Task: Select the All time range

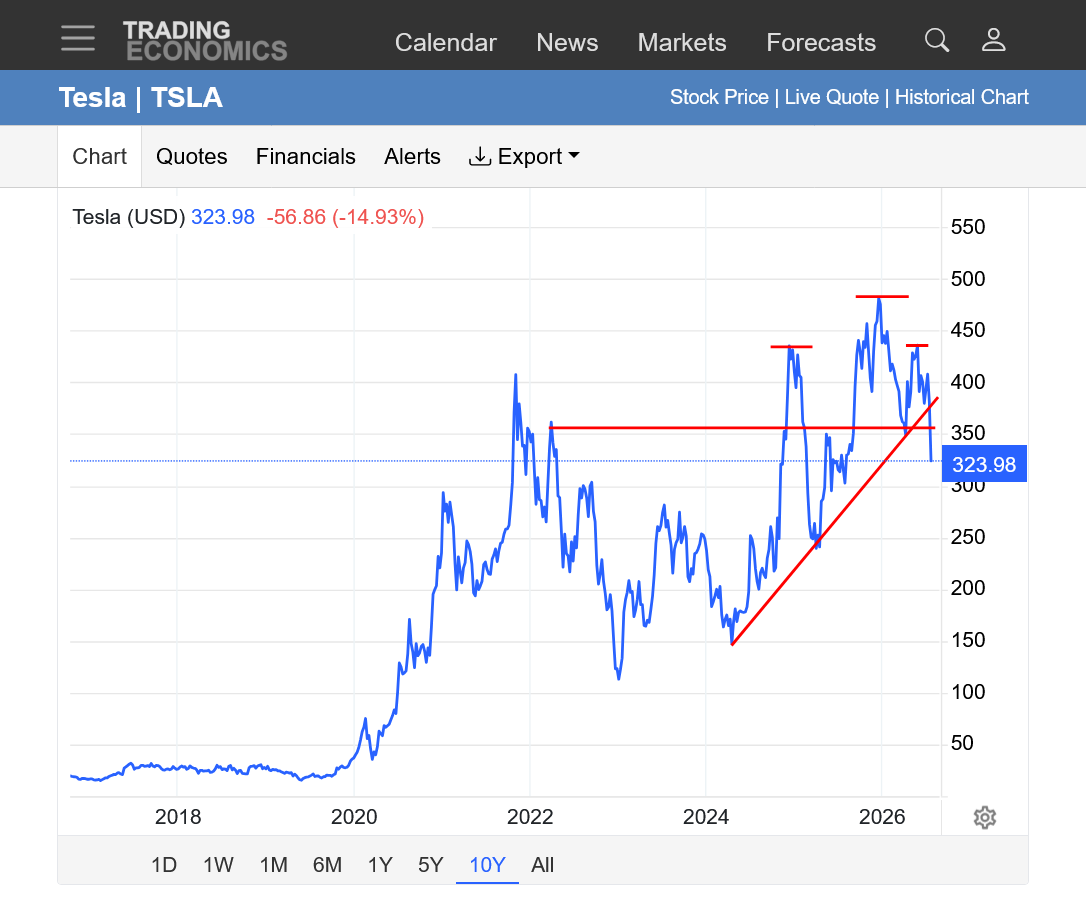Action: coord(542,865)
